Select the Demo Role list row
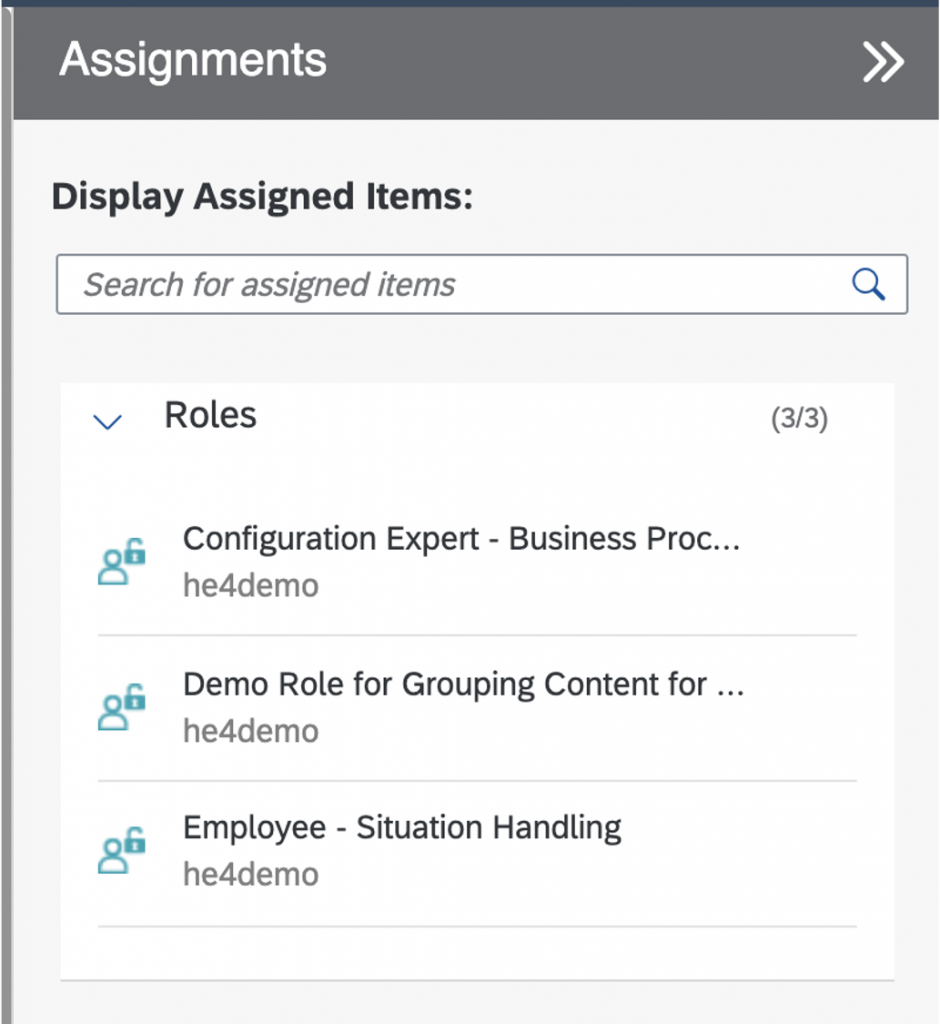Viewport: 940px width, 1024px height. pyautogui.click(x=477, y=708)
